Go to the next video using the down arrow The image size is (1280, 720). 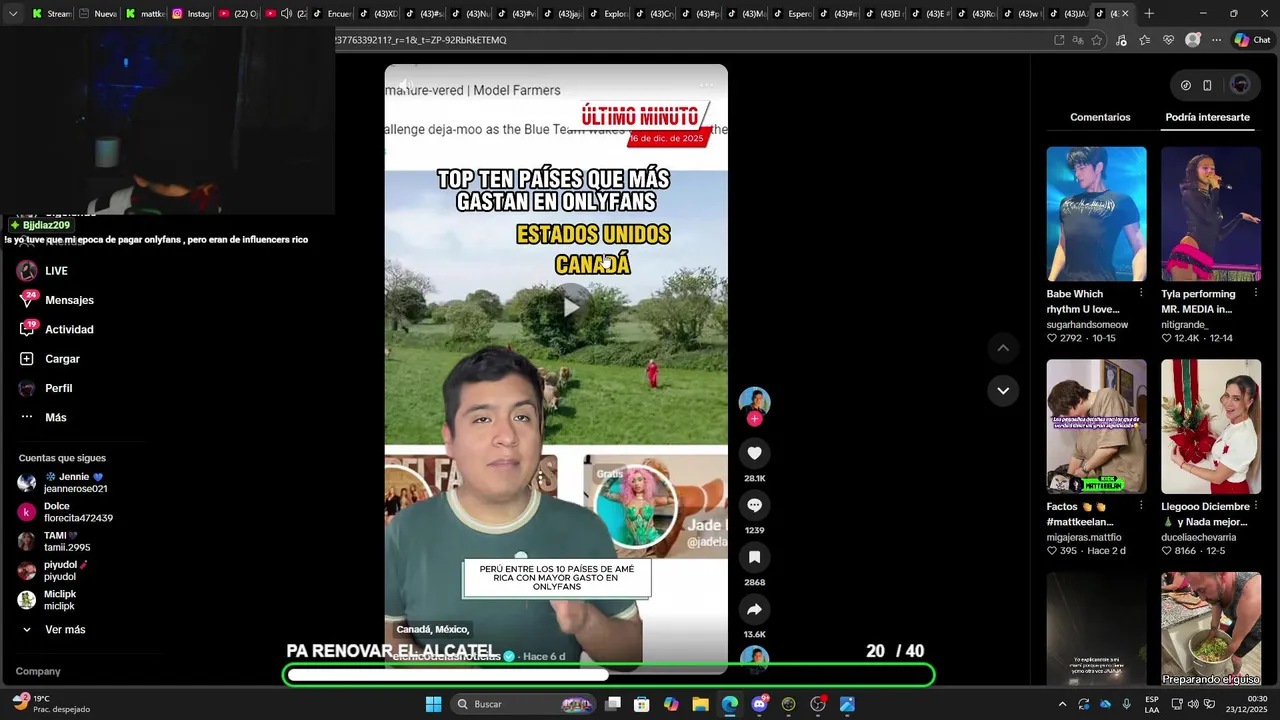tap(1003, 390)
